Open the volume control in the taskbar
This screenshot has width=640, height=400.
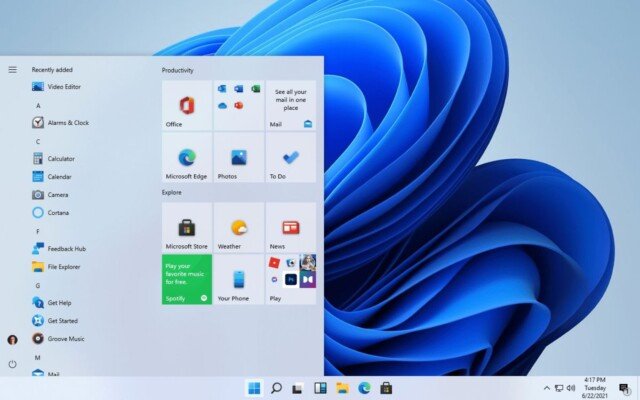click(571, 387)
